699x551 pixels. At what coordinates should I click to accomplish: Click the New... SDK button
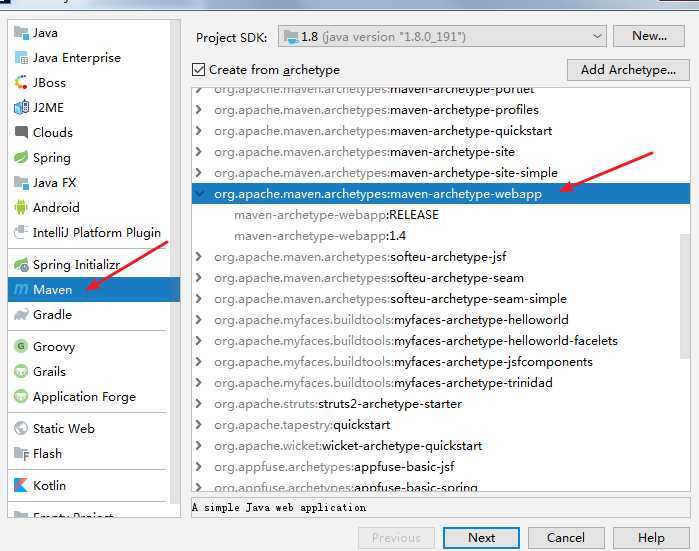pyautogui.click(x=649, y=36)
